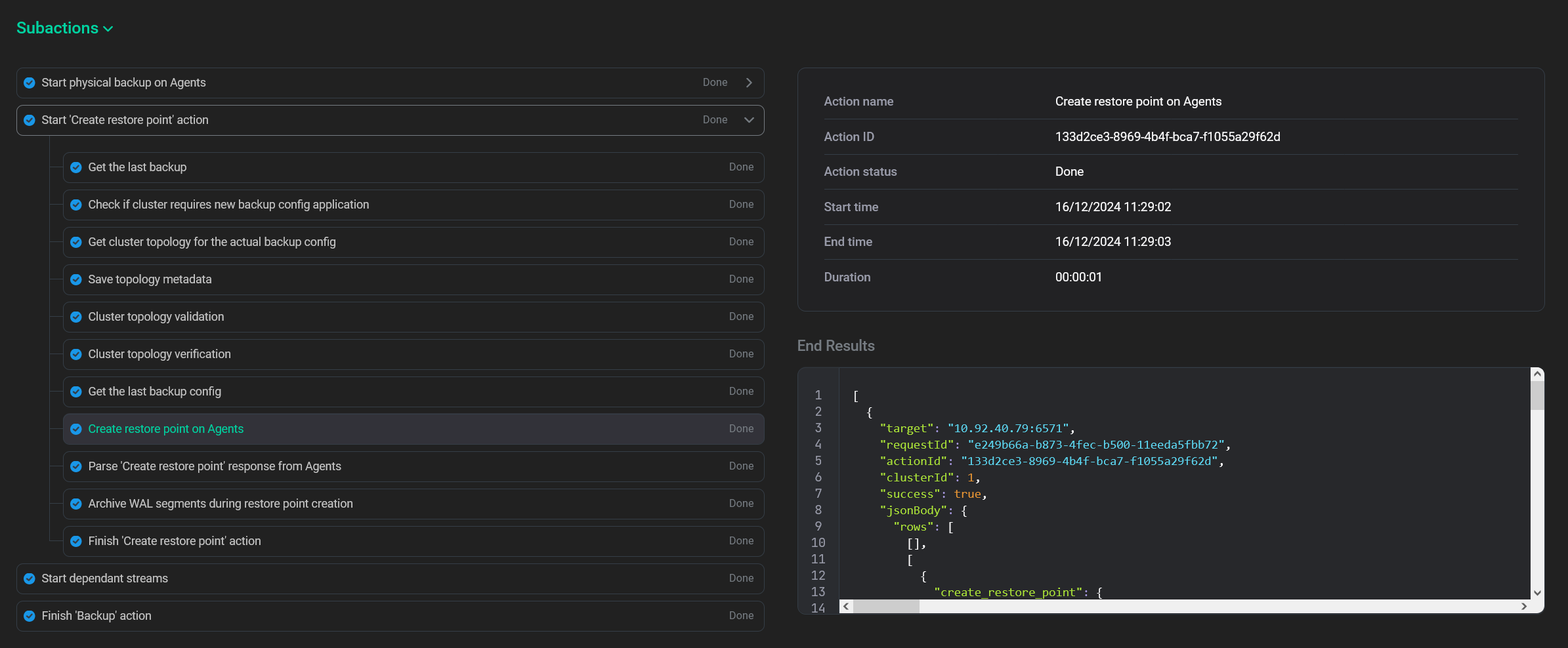Image resolution: width=1568 pixels, height=648 pixels.
Task: Select highlighted 'Create restore point on Agents' row
Action: (413, 429)
